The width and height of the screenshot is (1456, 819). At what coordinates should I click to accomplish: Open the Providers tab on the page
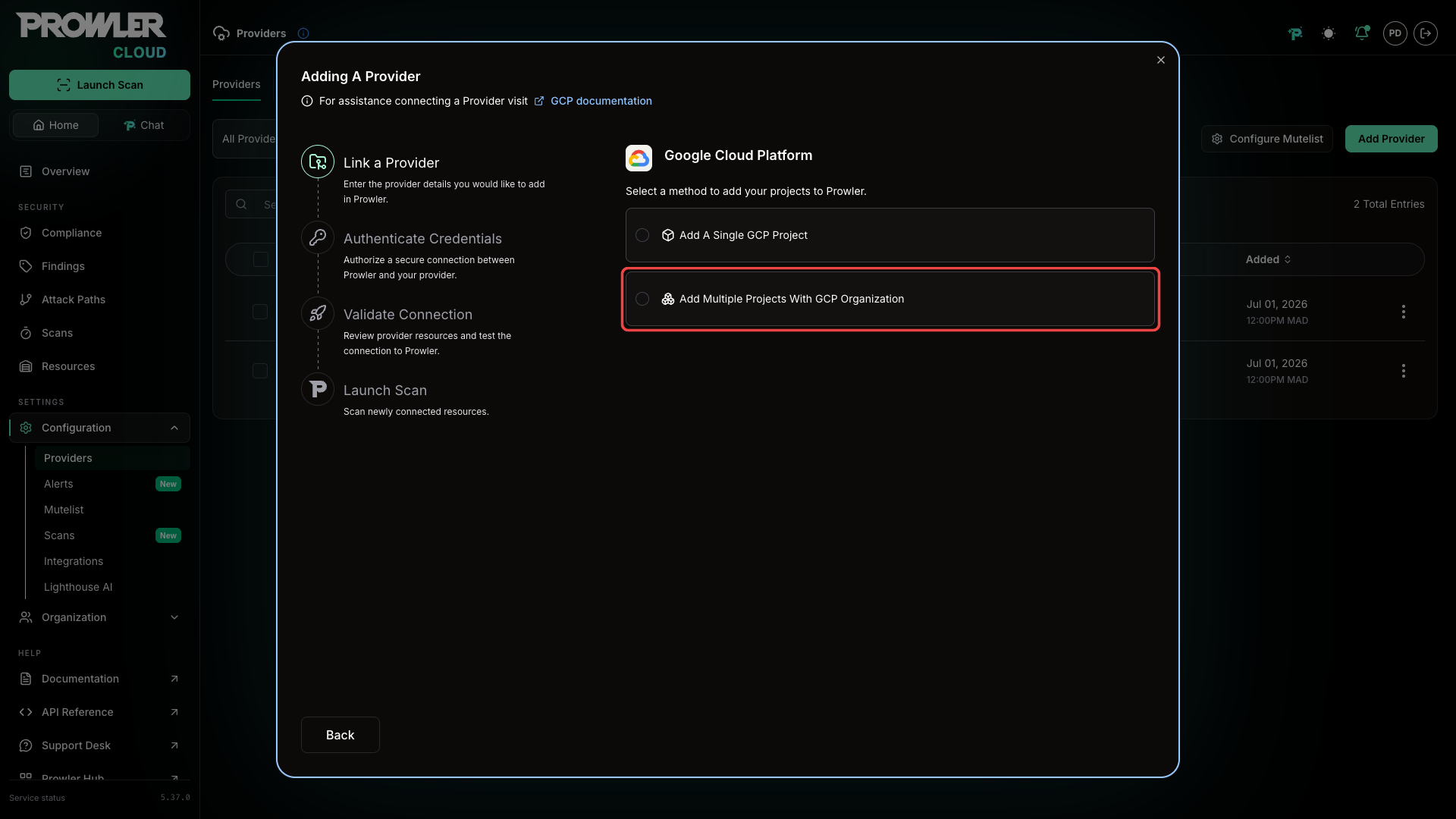pos(237,84)
